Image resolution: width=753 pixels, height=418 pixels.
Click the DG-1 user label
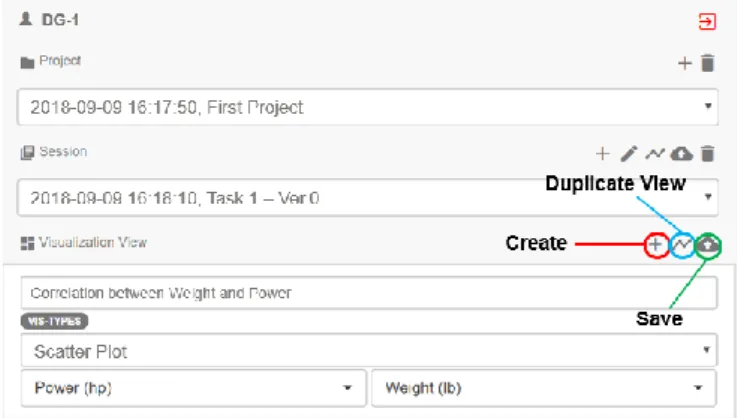[60, 20]
